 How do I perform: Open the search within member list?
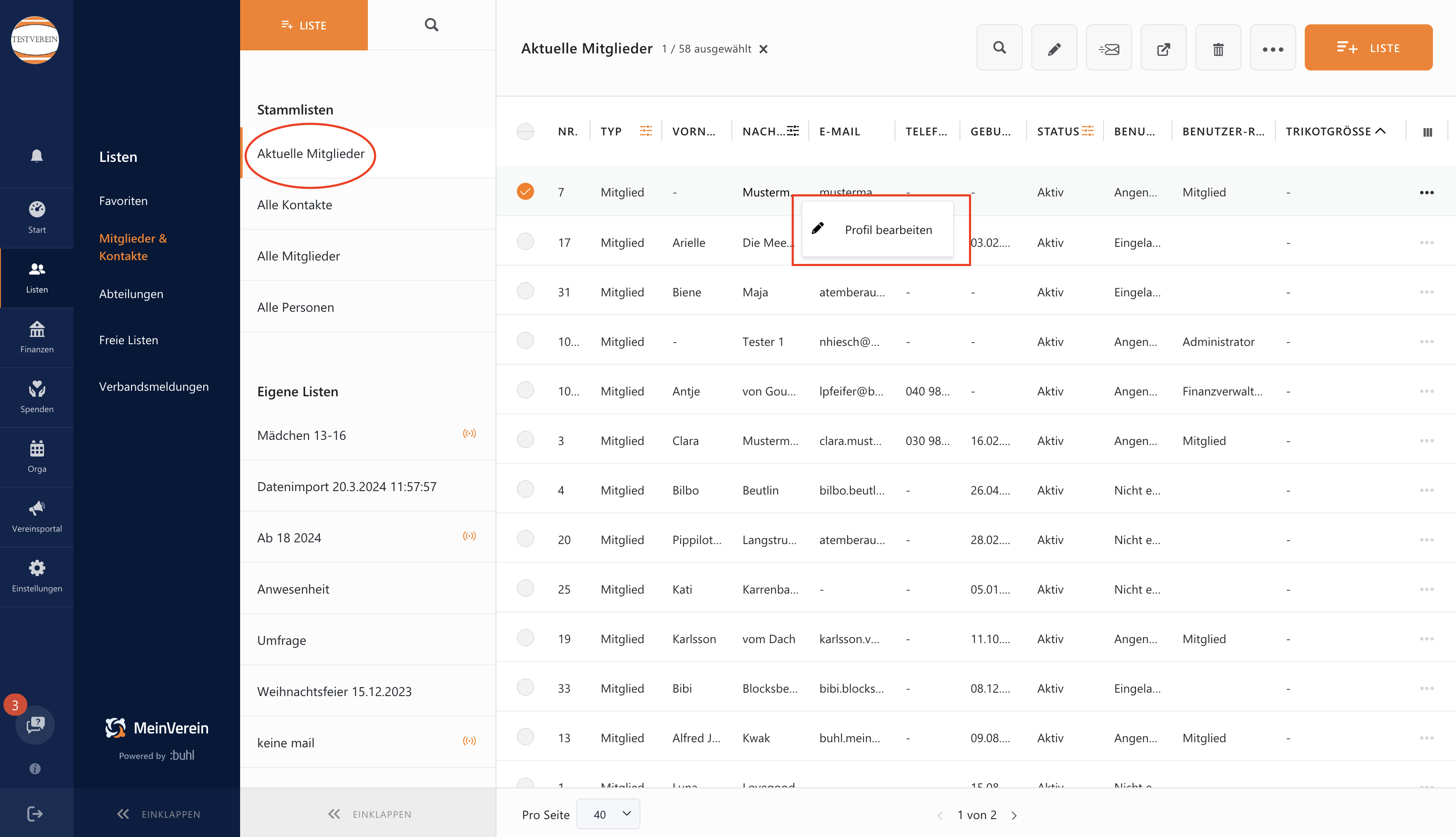(x=999, y=47)
